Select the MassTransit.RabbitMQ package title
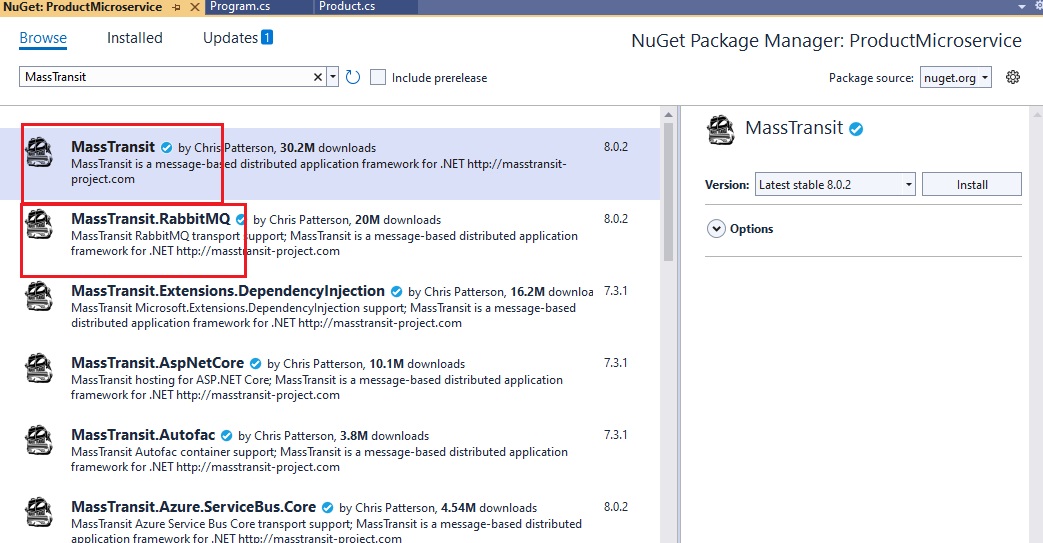Image resolution: width=1043 pixels, height=543 pixels. 151,219
